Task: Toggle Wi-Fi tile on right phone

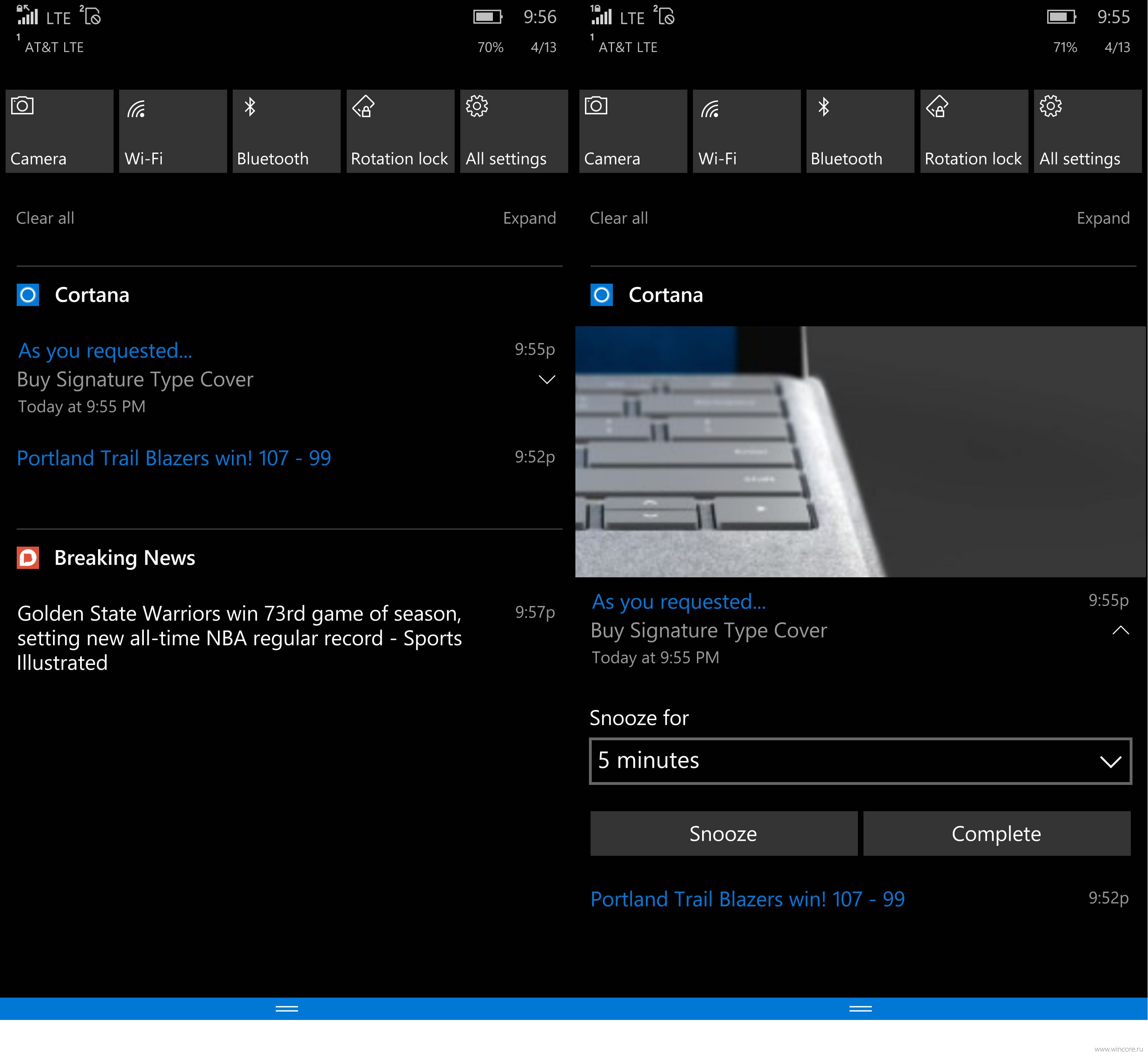Action: pyautogui.click(x=746, y=131)
